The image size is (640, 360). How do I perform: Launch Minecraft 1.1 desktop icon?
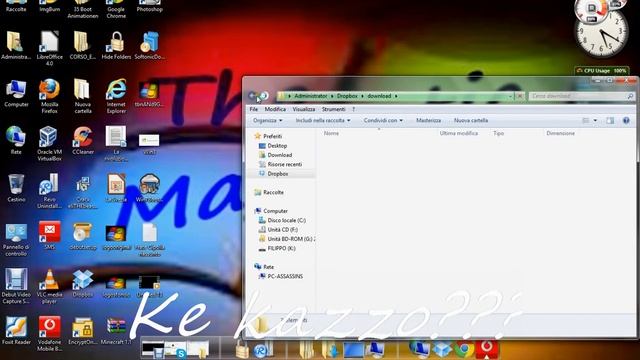[116, 331]
